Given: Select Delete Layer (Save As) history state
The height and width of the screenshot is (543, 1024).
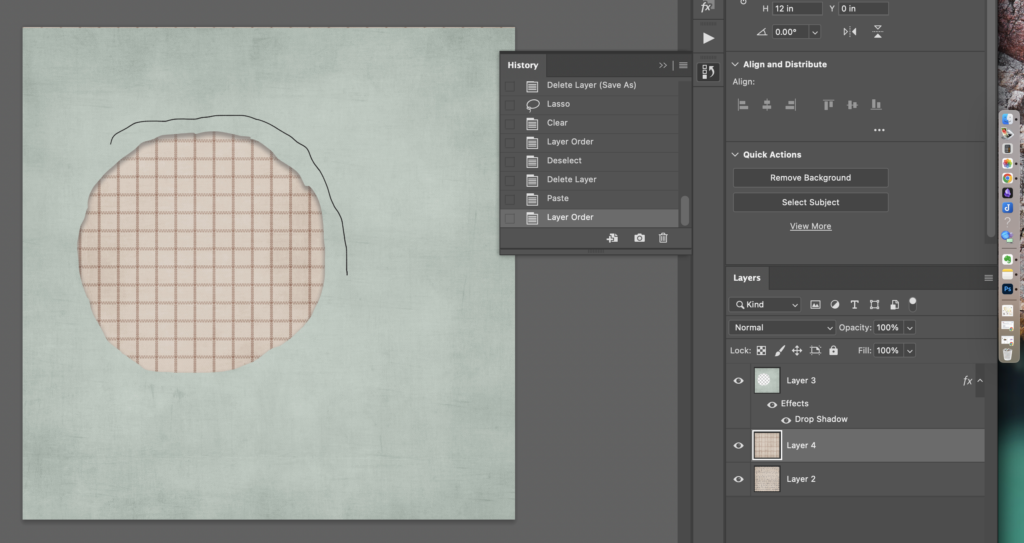Looking at the screenshot, I should coord(590,86).
